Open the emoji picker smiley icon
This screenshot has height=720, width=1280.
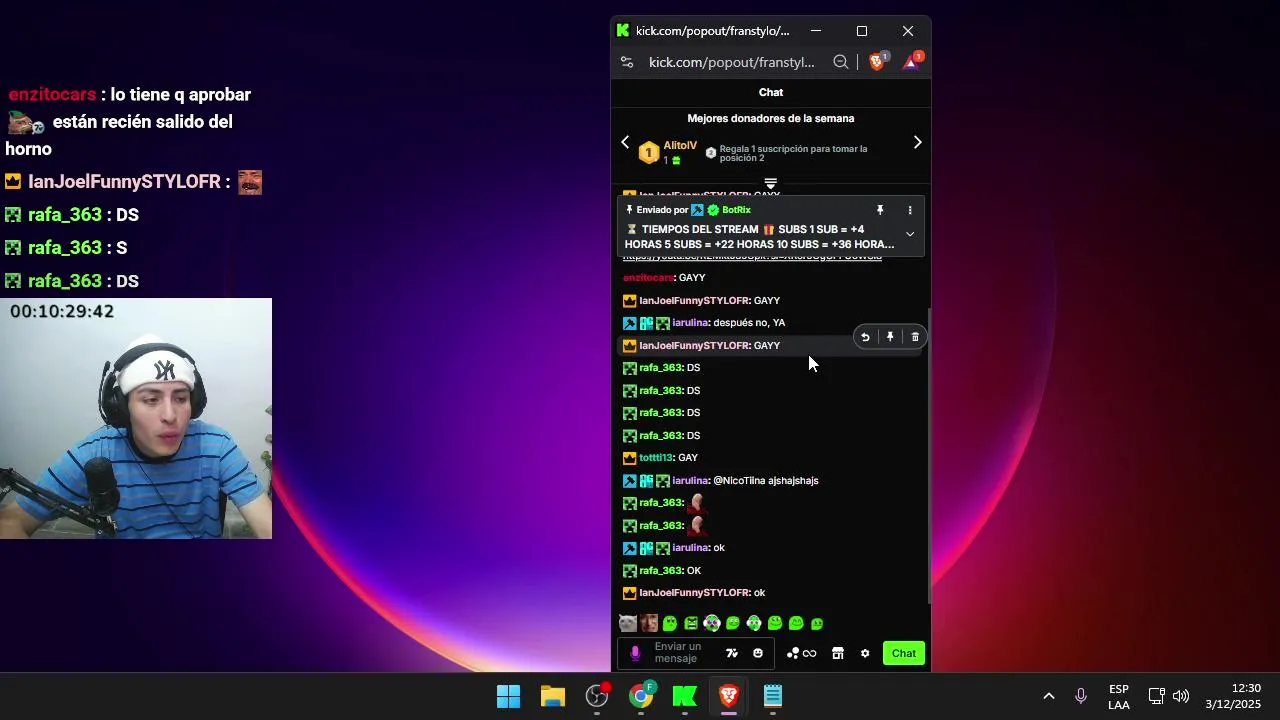pyautogui.click(x=758, y=653)
